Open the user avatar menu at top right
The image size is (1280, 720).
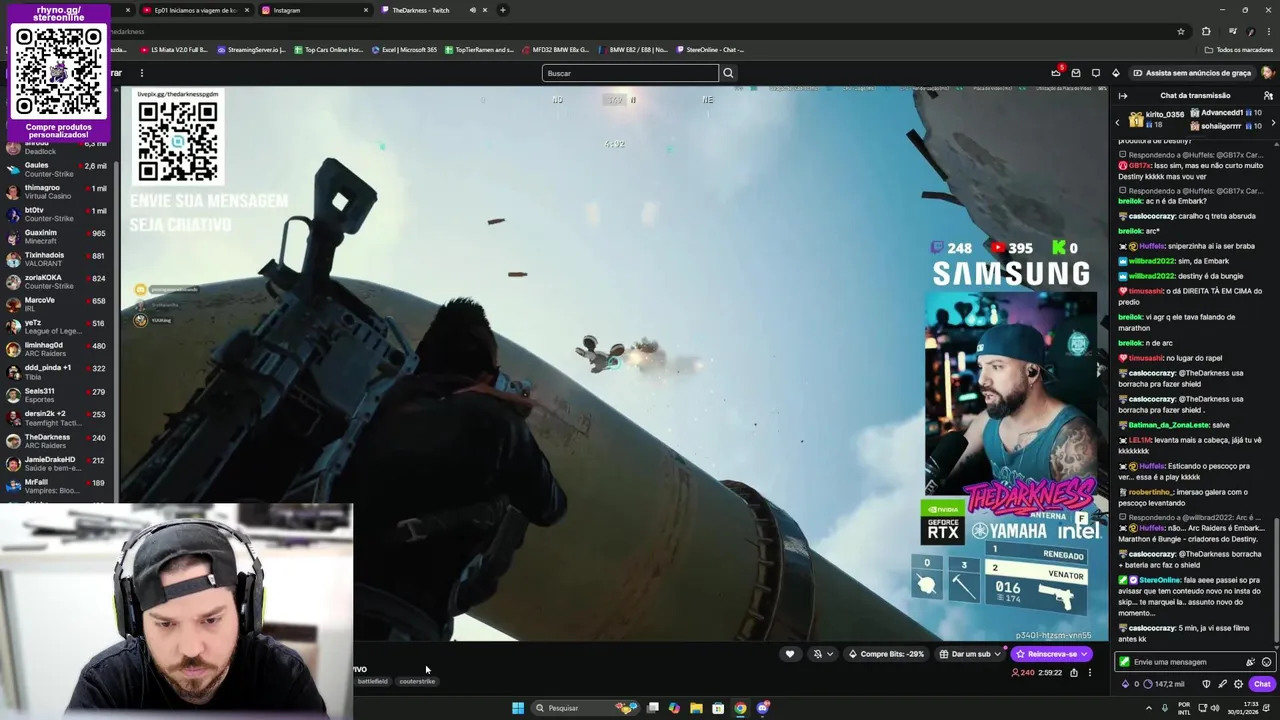click(x=1268, y=73)
